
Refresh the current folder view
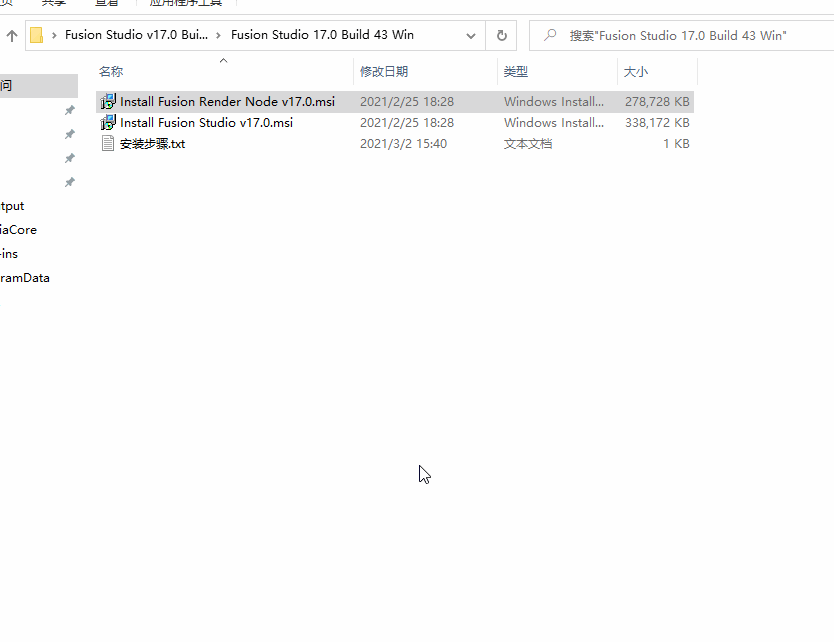(x=501, y=36)
